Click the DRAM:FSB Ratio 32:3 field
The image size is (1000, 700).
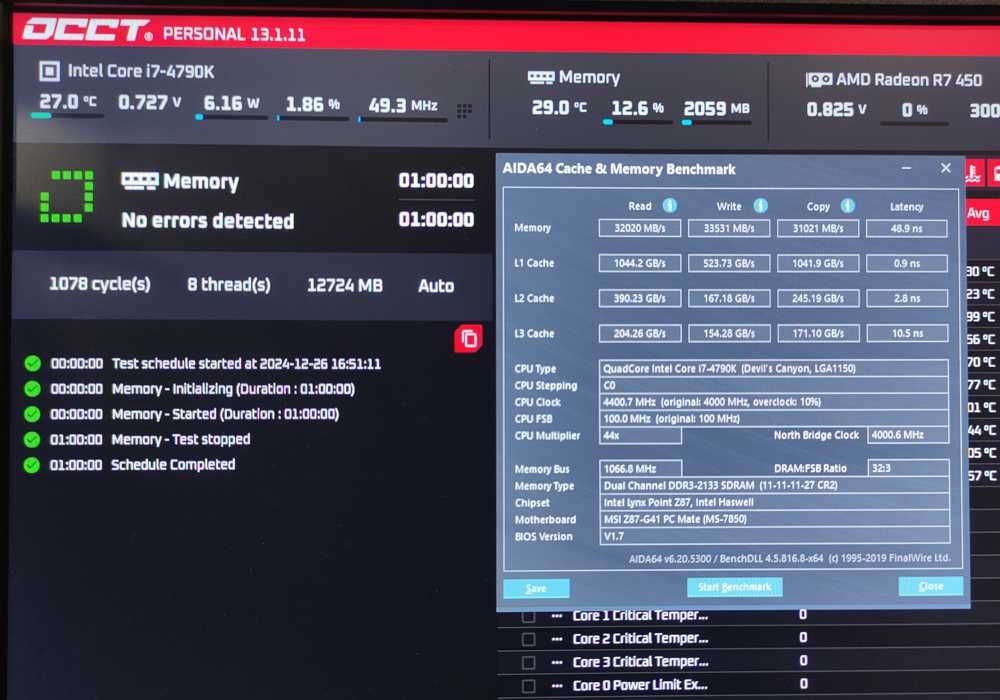coord(908,468)
